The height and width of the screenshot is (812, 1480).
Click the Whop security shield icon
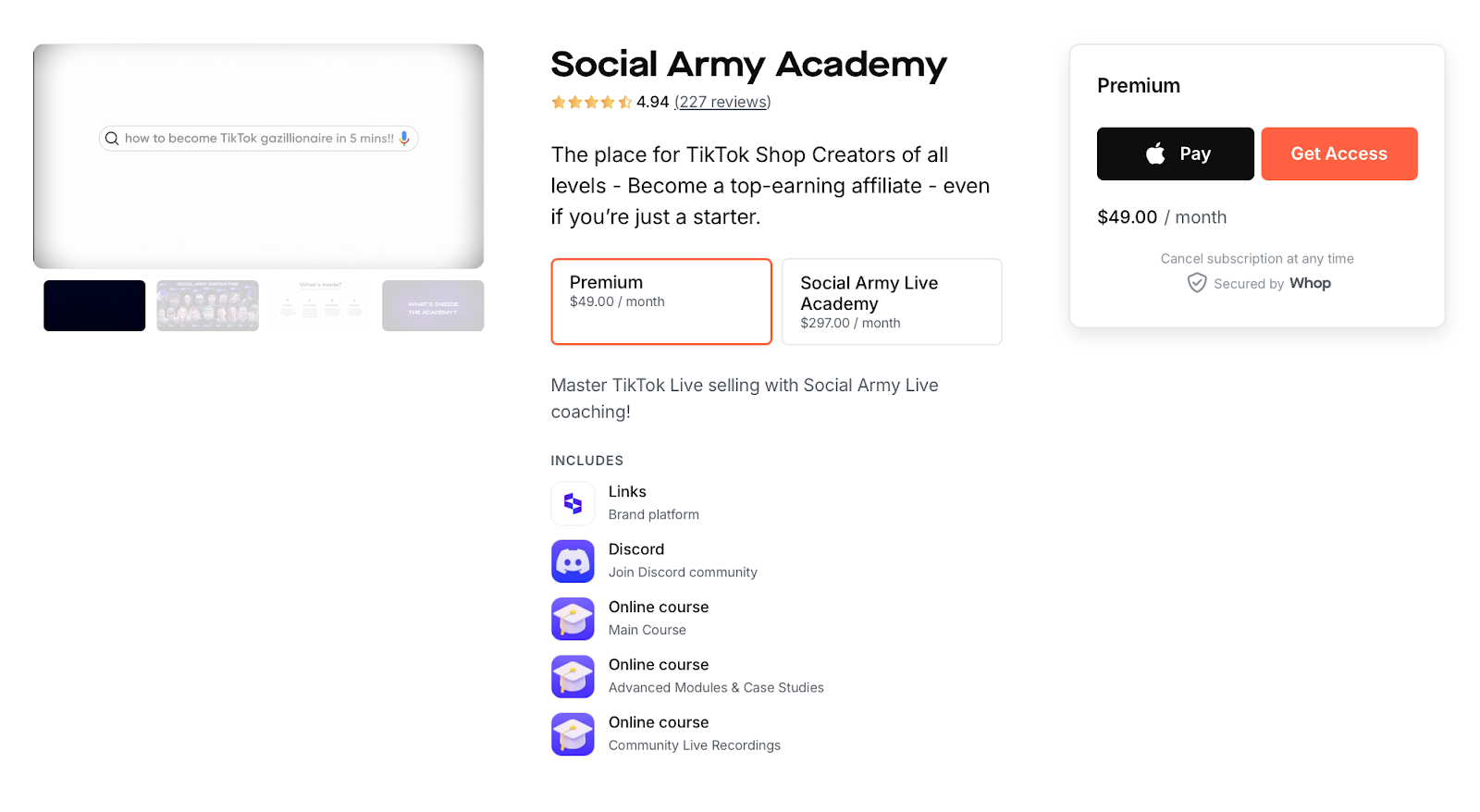(1197, 283)
